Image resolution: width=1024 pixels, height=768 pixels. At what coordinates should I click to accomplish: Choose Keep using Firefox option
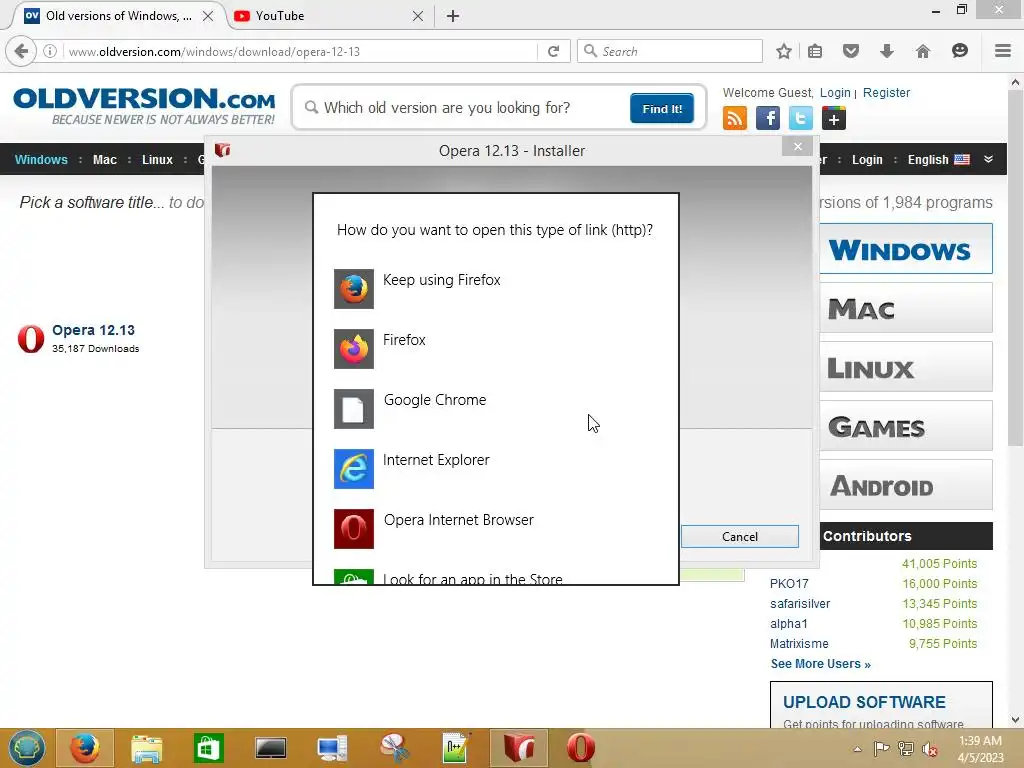495,289
